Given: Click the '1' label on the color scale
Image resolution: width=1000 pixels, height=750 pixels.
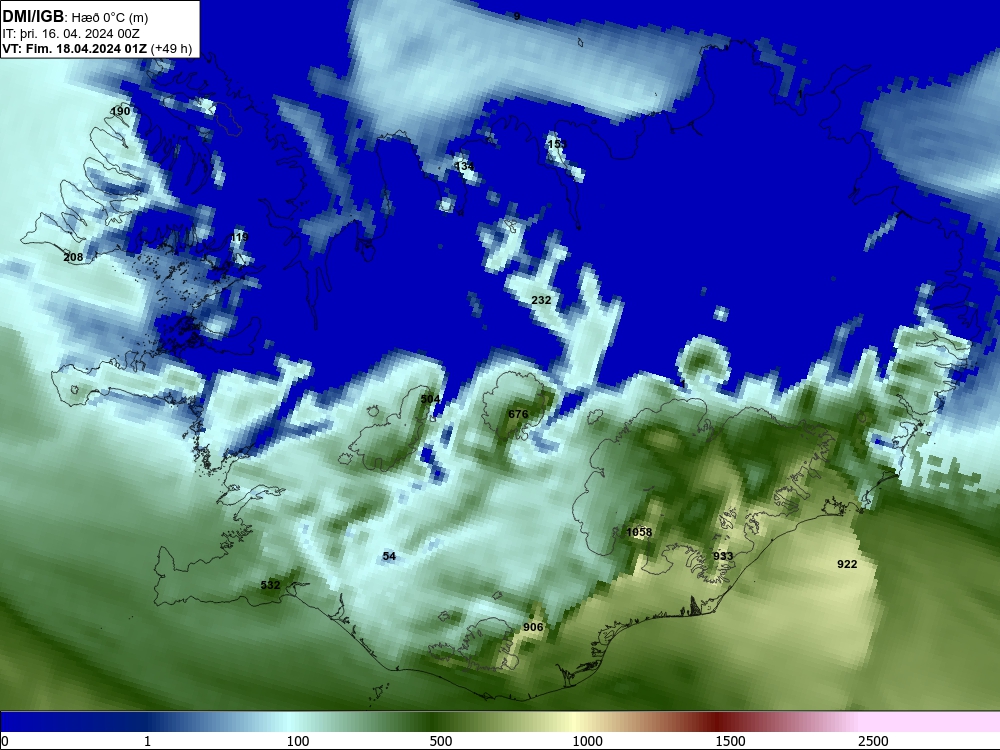Looking at the screenshot, I should click(x=147, y=741).
